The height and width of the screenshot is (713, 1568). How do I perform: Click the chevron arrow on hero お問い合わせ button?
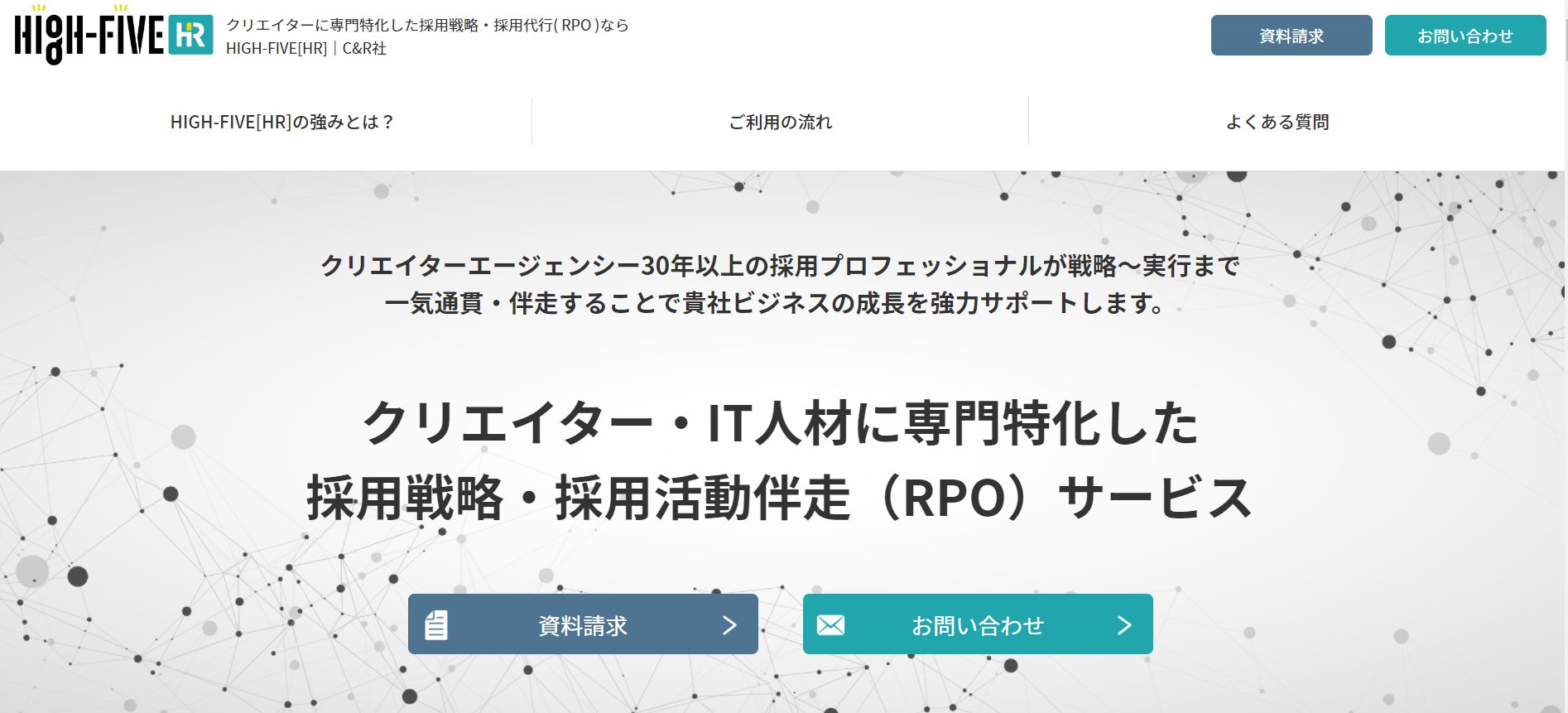coord(1124,625)
